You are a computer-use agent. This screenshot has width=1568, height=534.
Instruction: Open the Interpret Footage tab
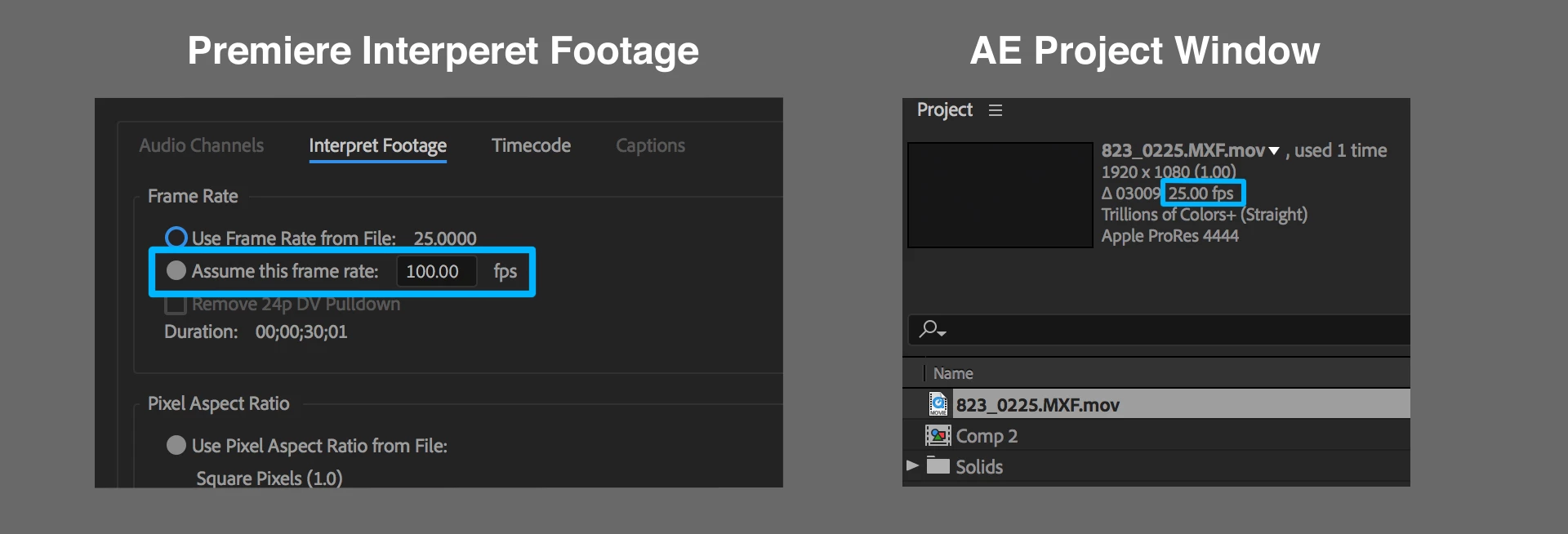pyautogui.click(x=377, y=145)
